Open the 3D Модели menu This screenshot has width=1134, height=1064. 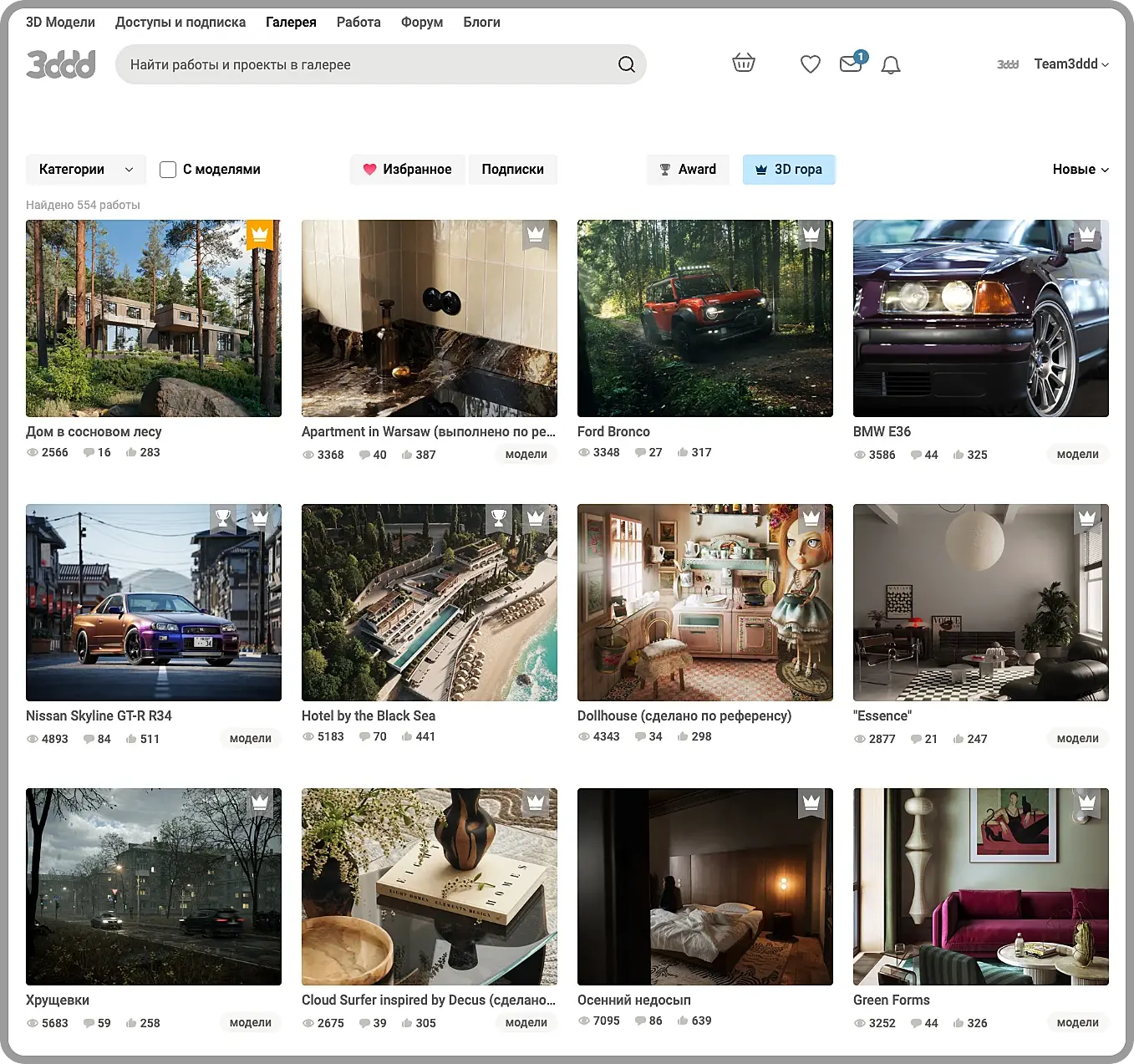pos(60,23)
